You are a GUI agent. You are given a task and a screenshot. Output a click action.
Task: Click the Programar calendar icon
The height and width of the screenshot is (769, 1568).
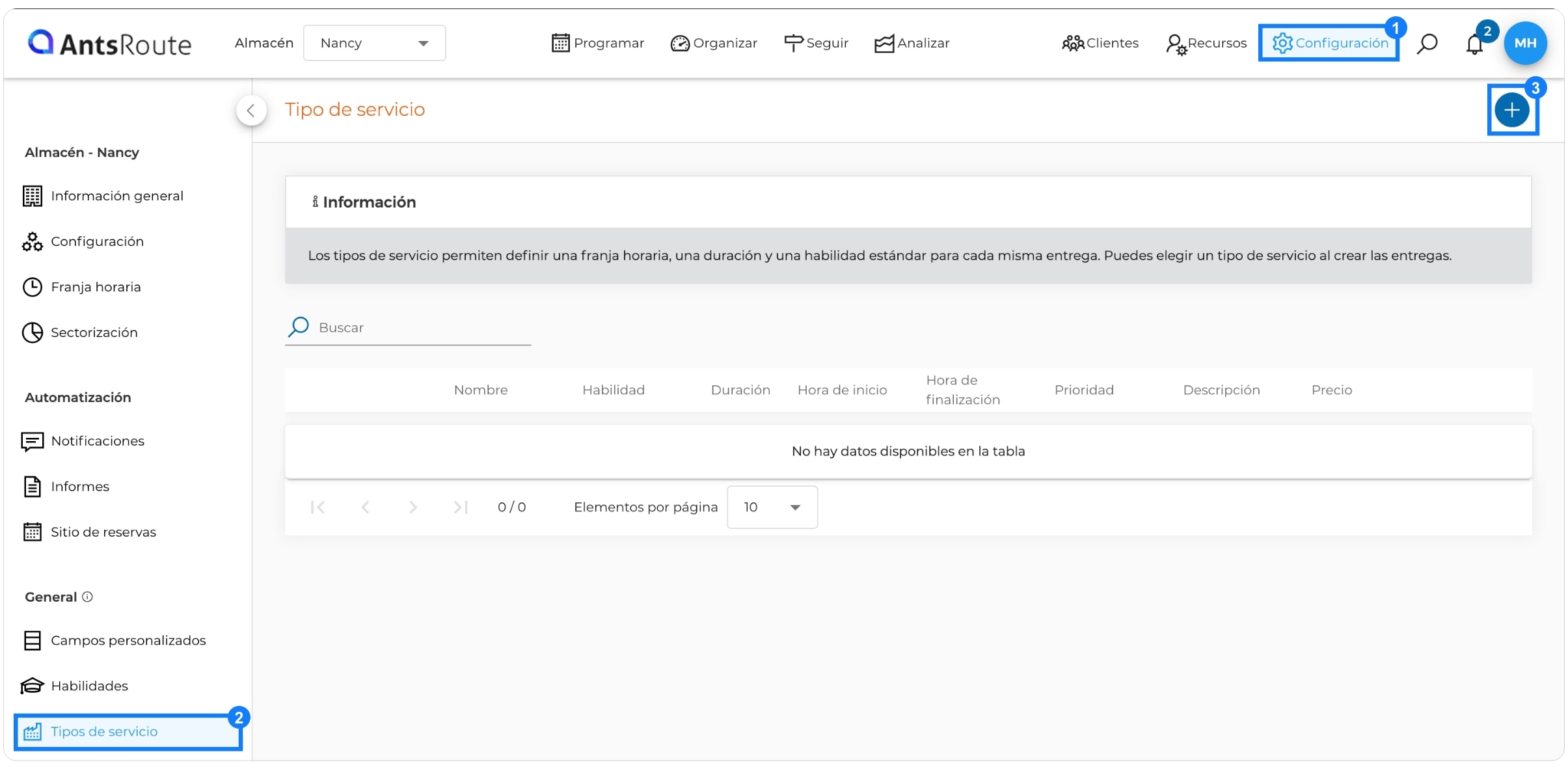pos(560,43)
